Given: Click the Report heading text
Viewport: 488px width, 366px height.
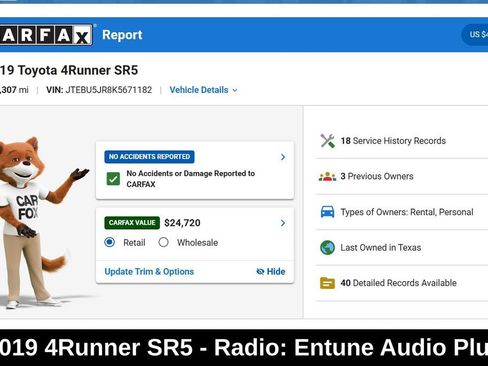Looking at the screenshot, I should pos(122,35).
